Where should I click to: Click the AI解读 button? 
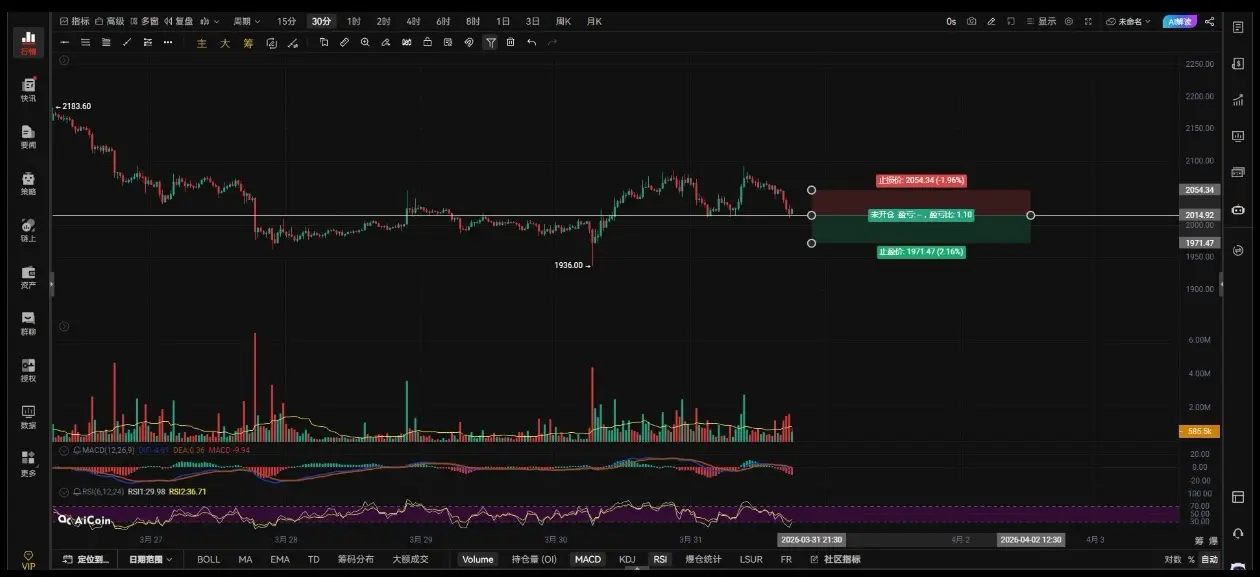coord(1180,21)
